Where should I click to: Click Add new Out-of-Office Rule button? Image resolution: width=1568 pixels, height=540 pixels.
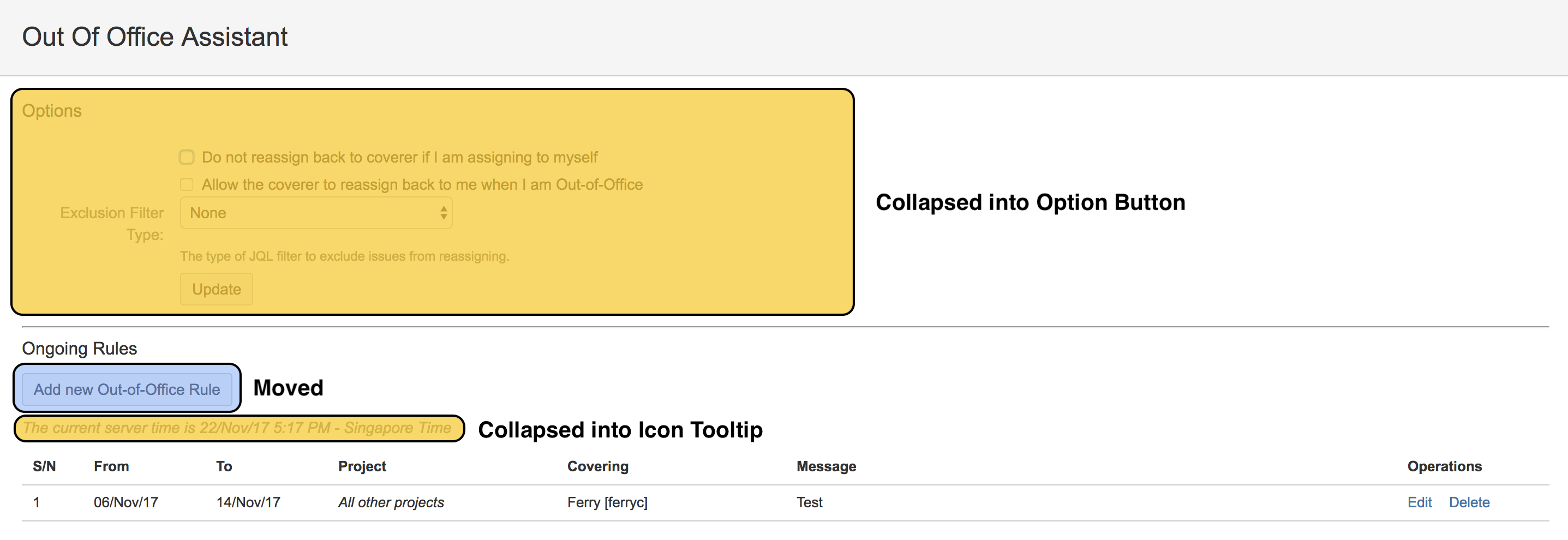coord(127,389)
